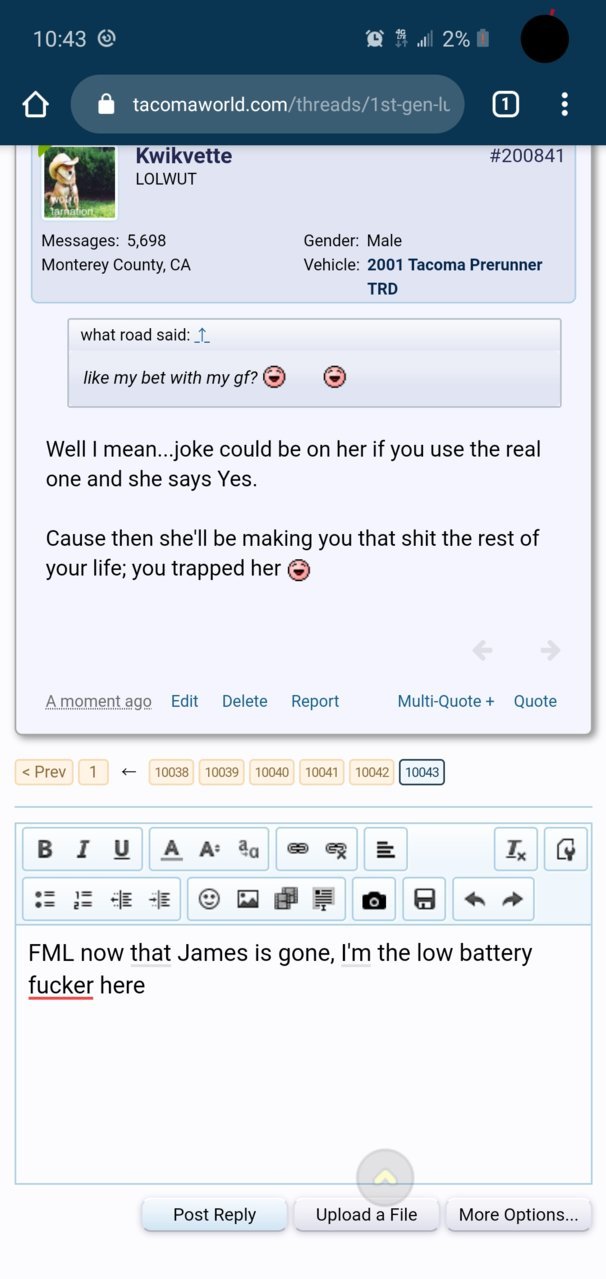Open smilies picker in editor
Screen dimensions: 606x1279
pyautogui.click(x=209, y=900)
